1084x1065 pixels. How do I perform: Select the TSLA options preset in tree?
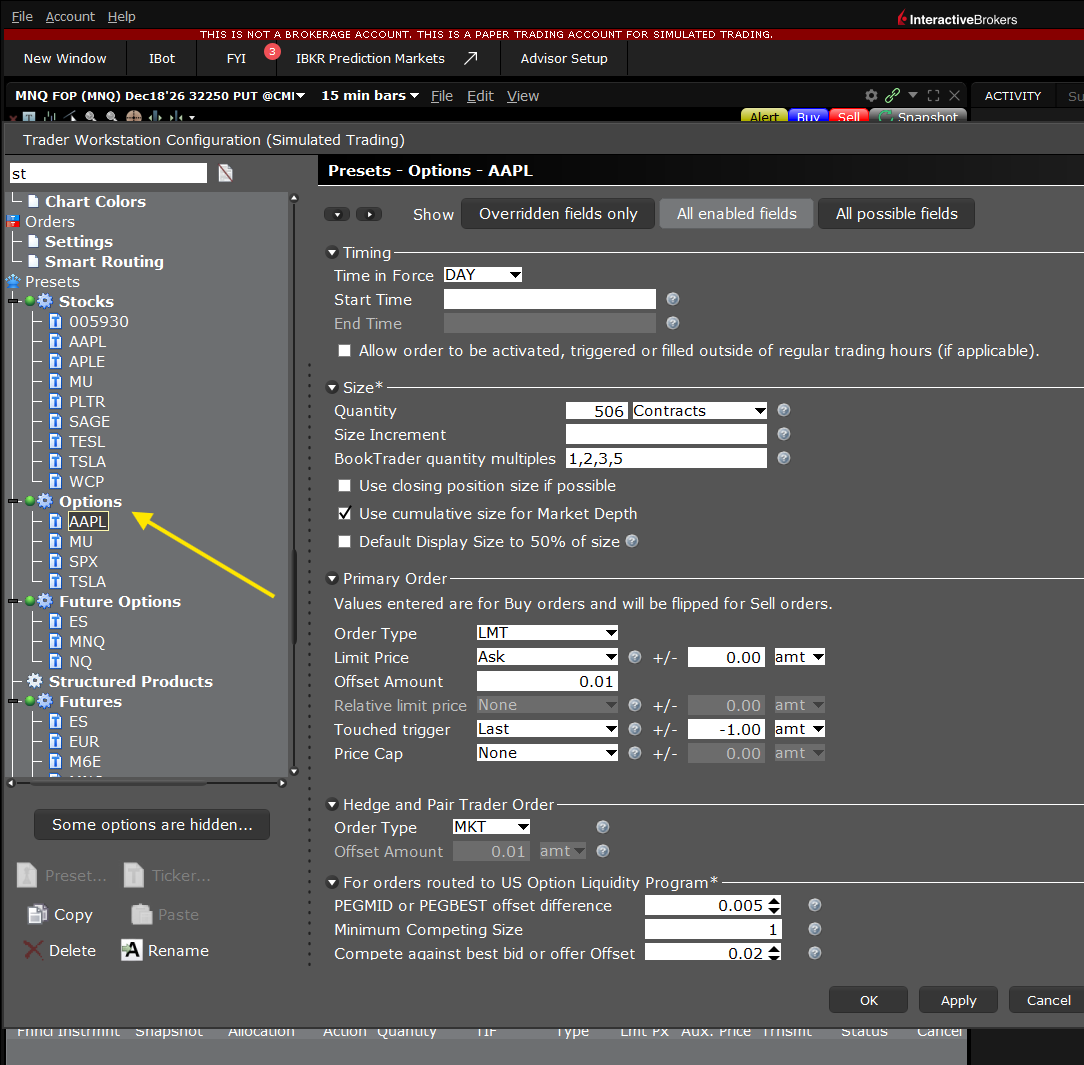tap(87, 581)
